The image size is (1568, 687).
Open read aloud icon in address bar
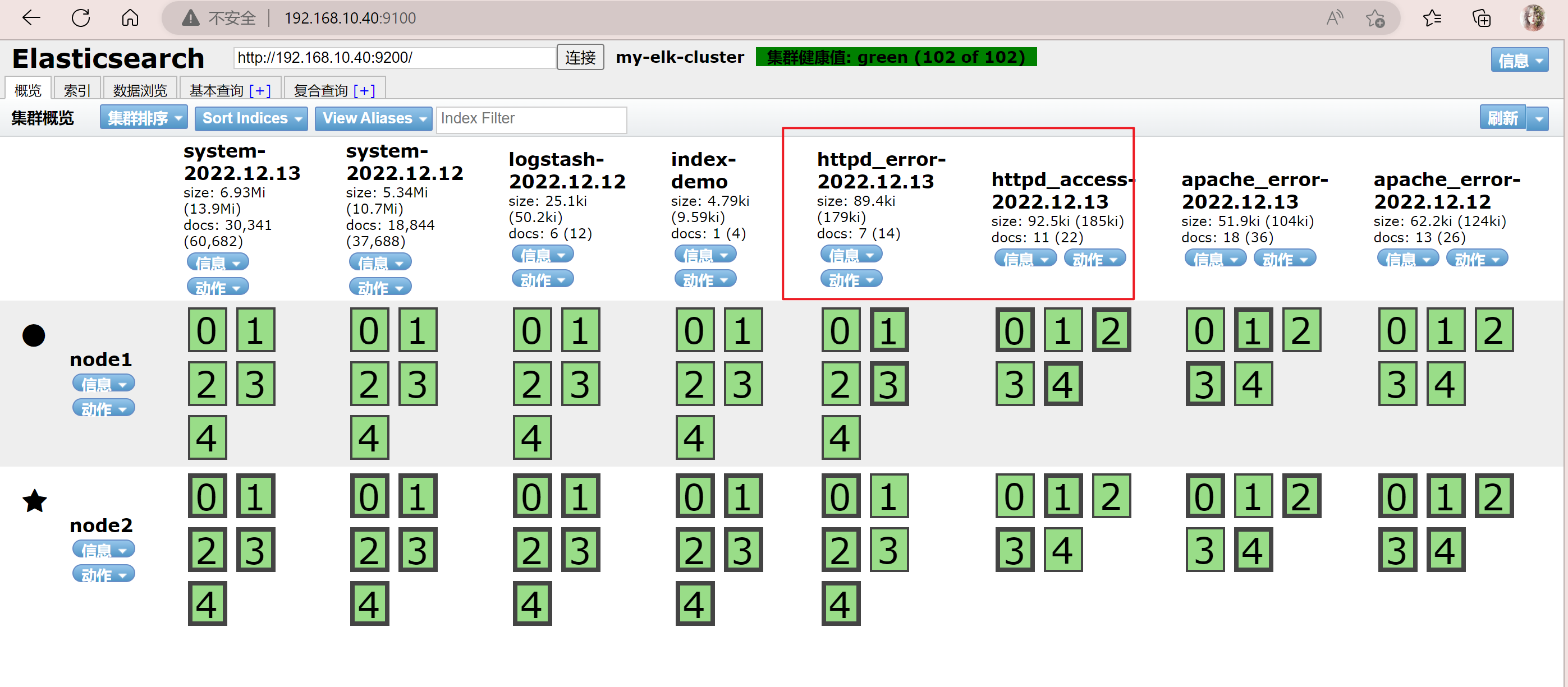pos(1335,19)
